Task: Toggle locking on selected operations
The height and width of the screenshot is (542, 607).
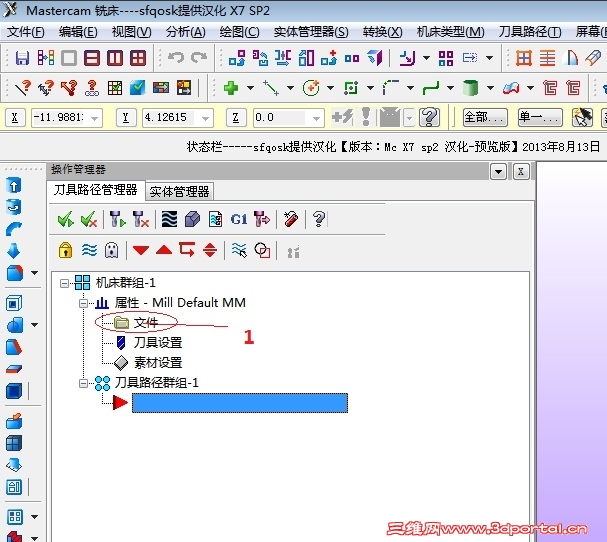Action: 65,250
